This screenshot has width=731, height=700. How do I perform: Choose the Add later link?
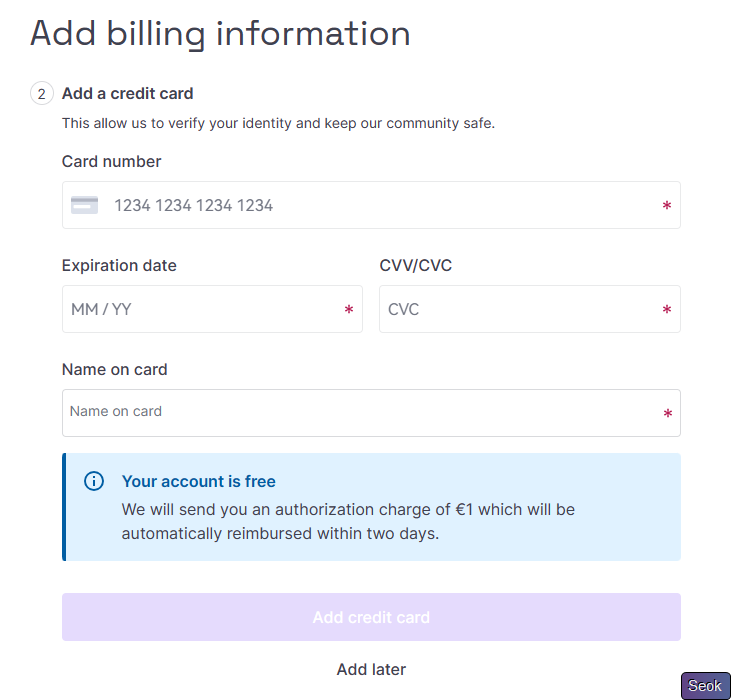[371, 669]
